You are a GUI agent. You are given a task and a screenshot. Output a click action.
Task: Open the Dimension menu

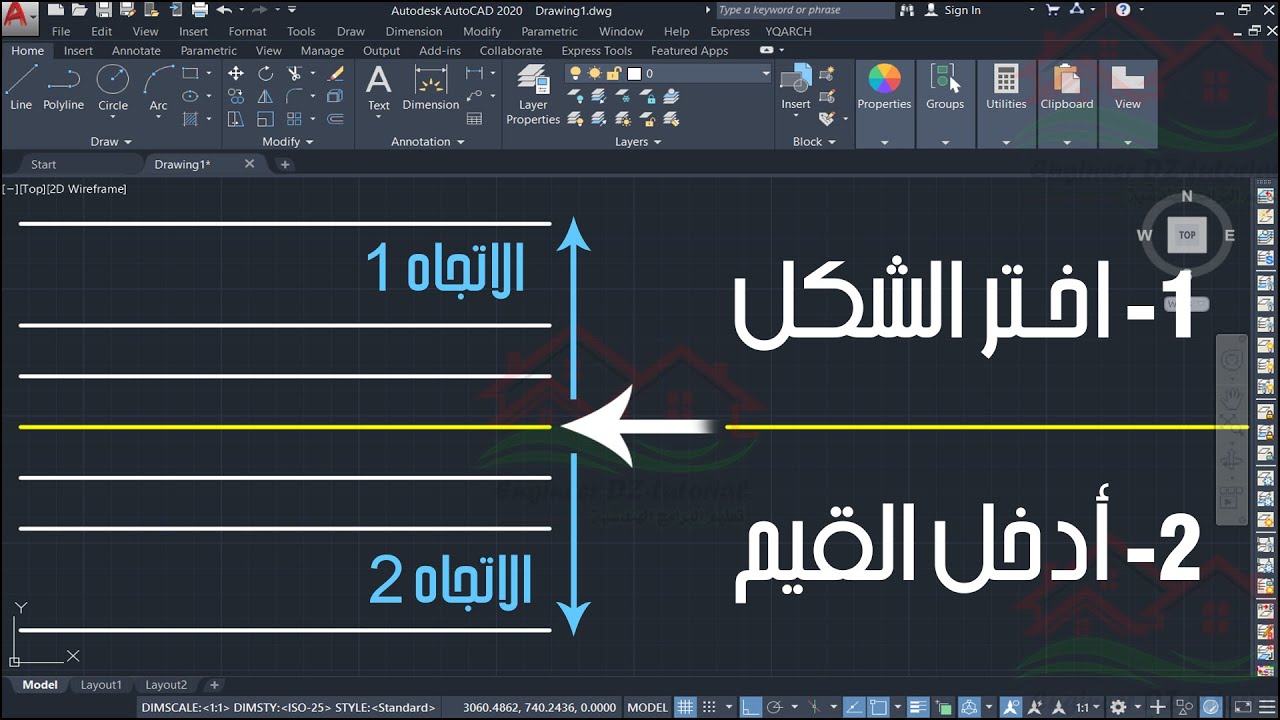(414, 31)
